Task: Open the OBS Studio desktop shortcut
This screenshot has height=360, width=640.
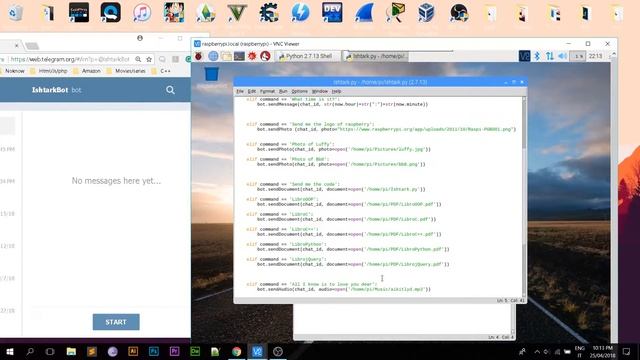Action: click(x=459, y=13)
